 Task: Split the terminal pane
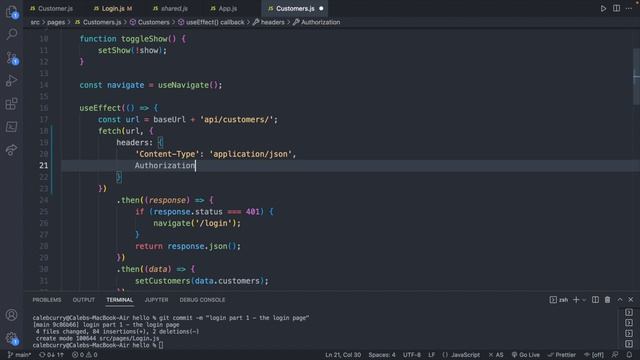tap(596, 300)
